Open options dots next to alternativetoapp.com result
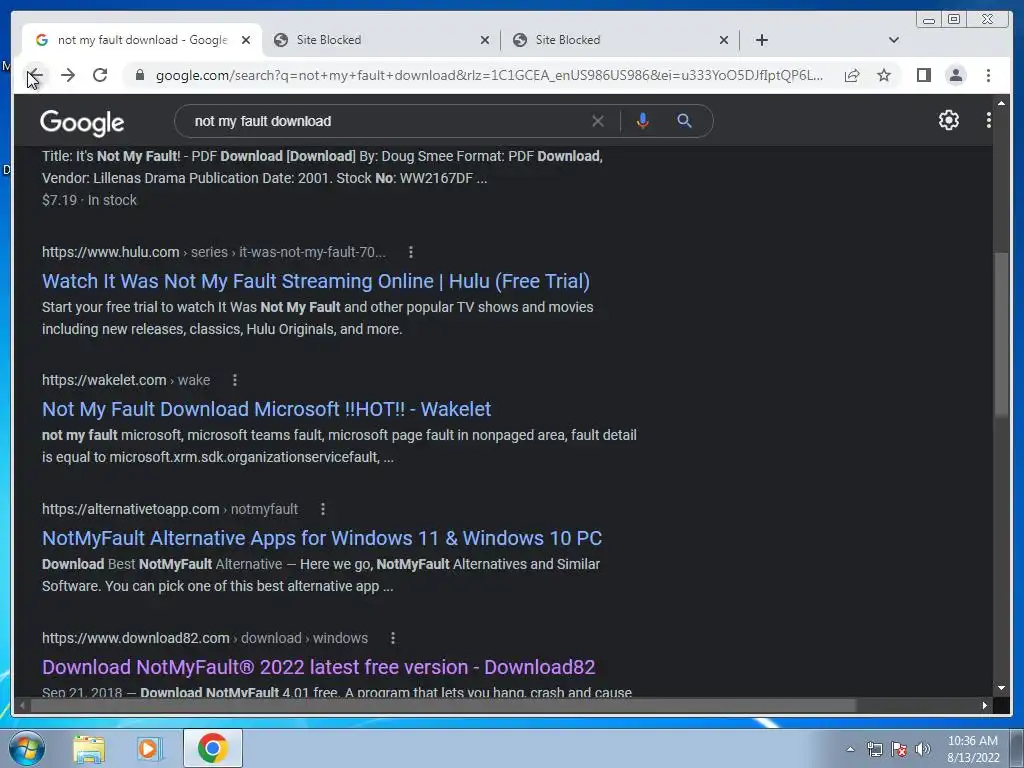Screen dimensions: 1024x768 [x=323, y=509]
